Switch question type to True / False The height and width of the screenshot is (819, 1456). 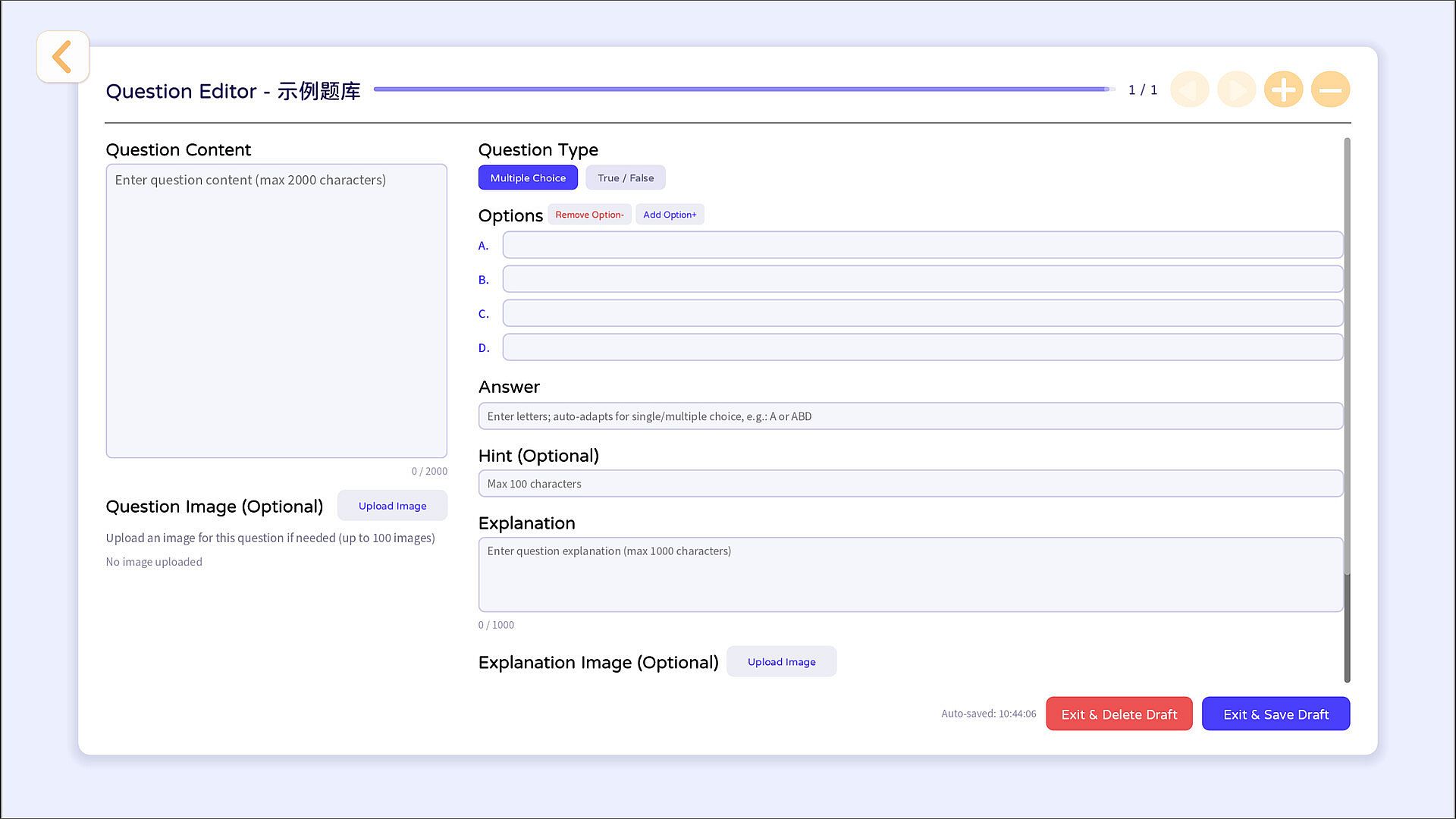(x=626, y=178)
